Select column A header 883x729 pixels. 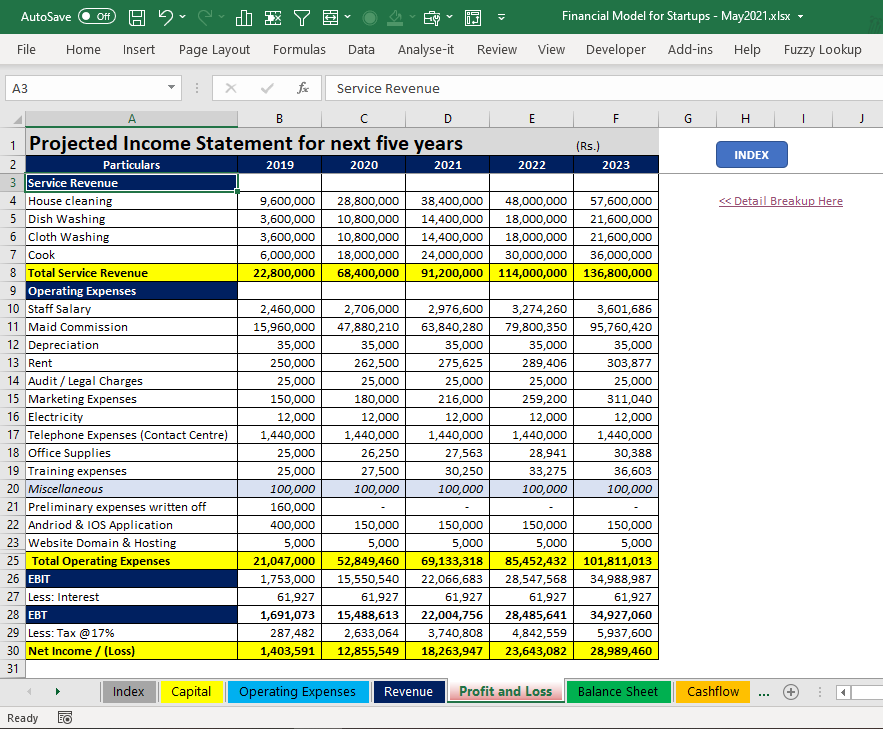coord(131,119)
